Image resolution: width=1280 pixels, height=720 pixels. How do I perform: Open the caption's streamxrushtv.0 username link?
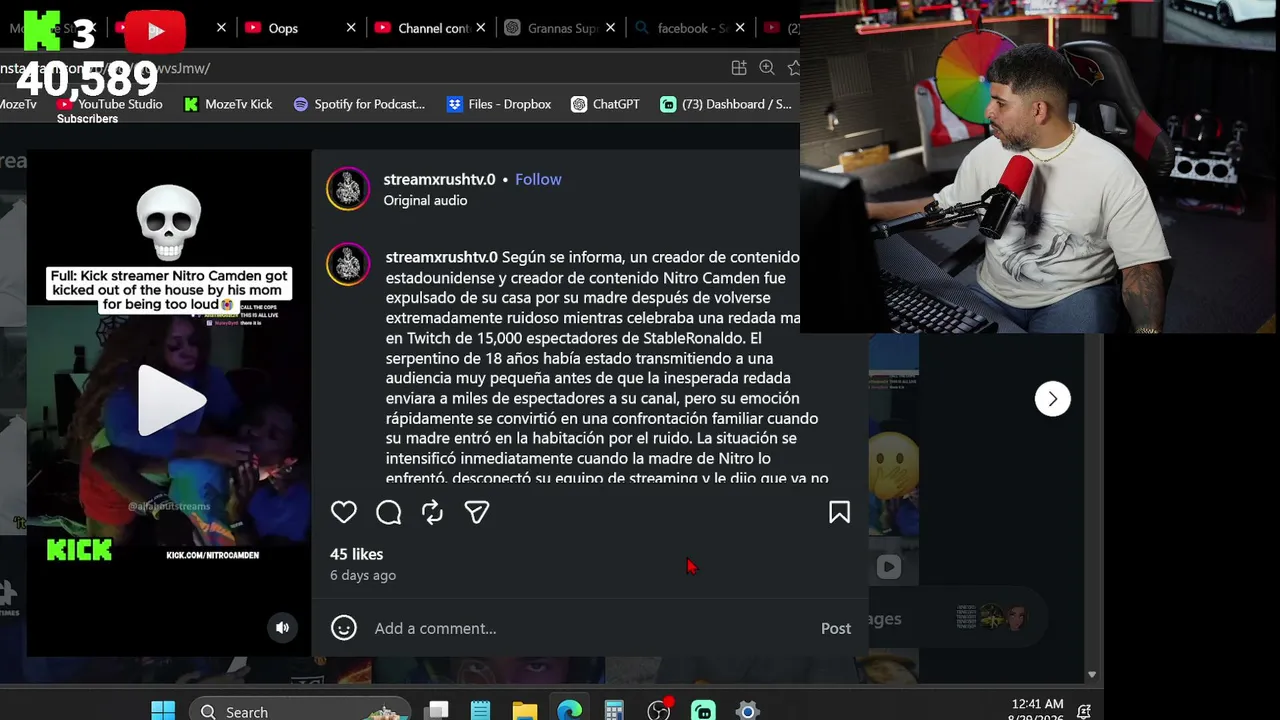pos(442,257)
